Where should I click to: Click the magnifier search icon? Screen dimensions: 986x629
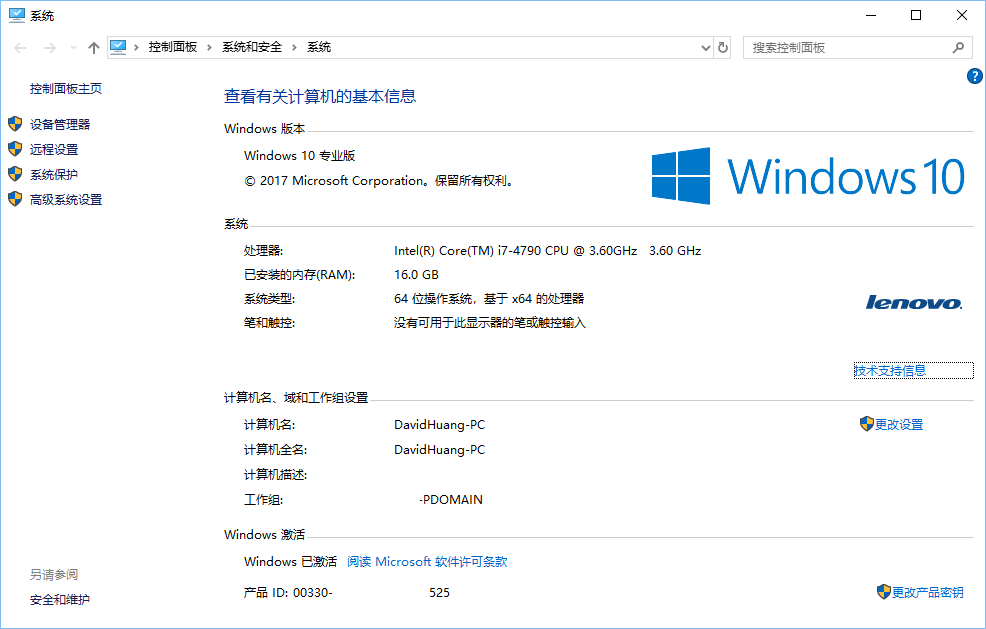point(958,48)
